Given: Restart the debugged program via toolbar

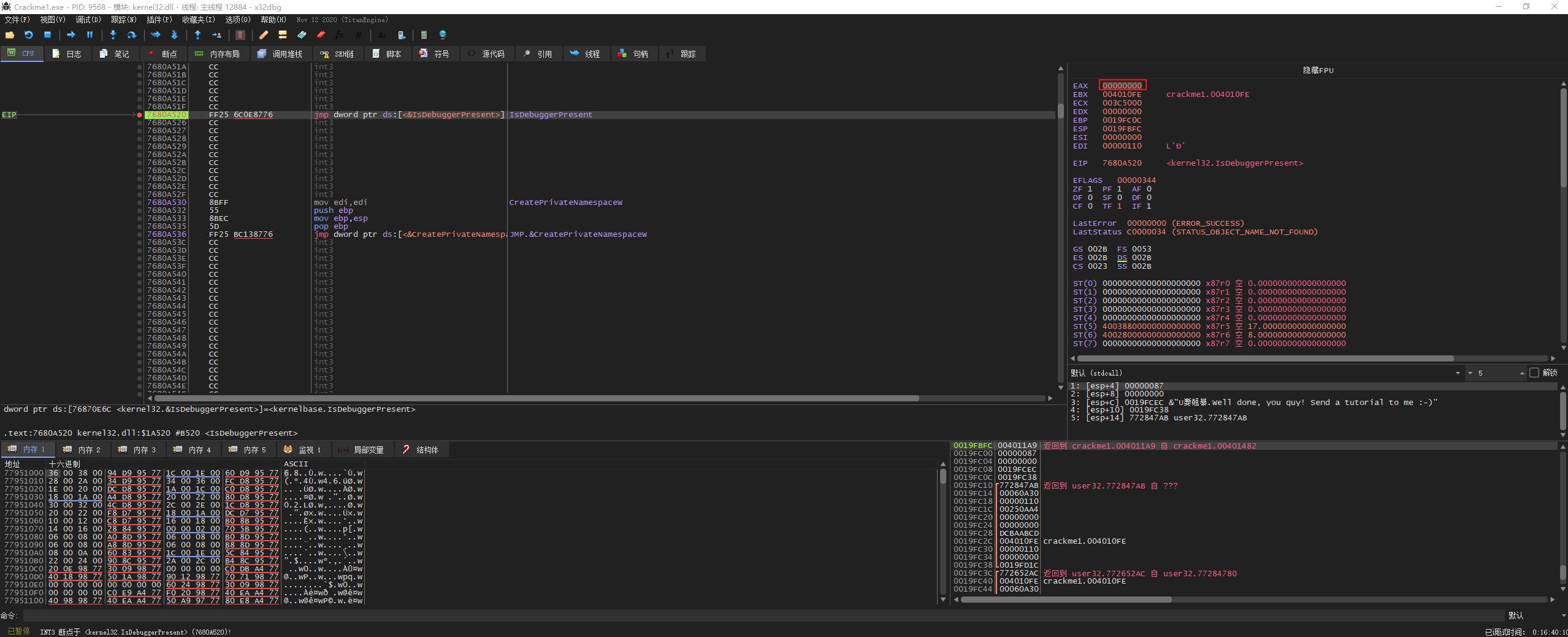Looking at the screenshot, I should 28,35.
